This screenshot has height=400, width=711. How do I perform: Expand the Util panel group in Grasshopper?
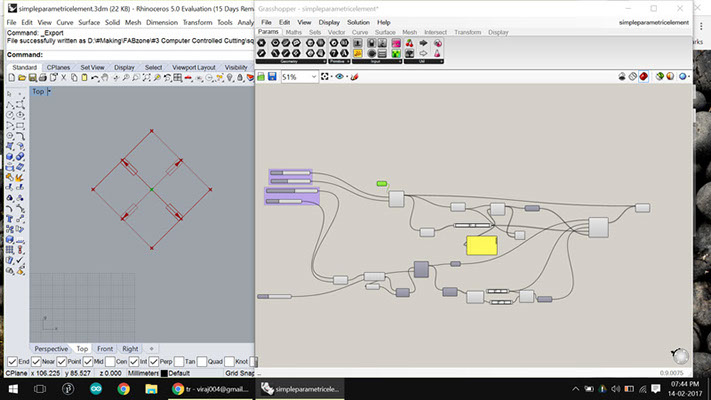[x=424, y=61]
